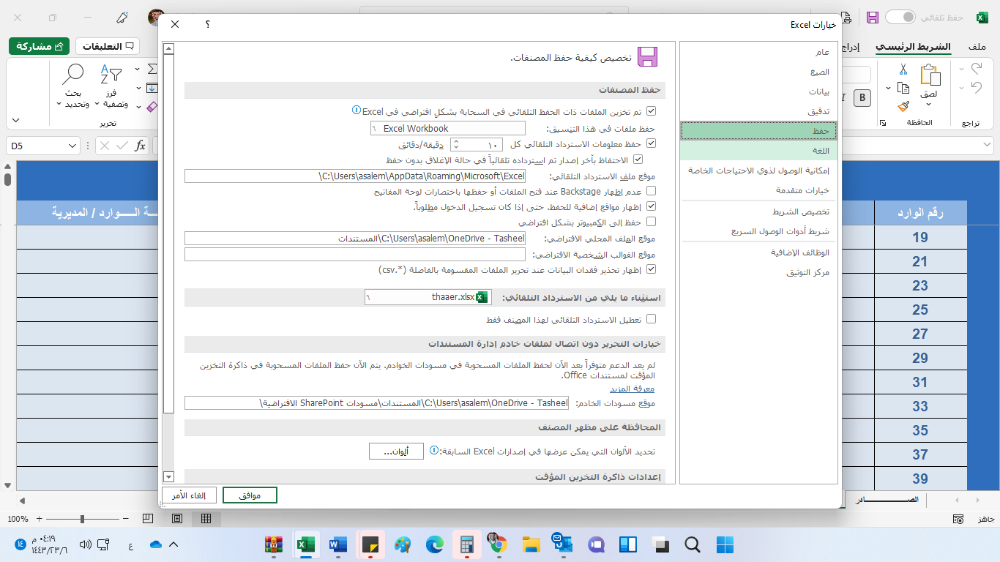
Task: Open Microsoft Edge from the taskbar
Action: pos(434,545)
